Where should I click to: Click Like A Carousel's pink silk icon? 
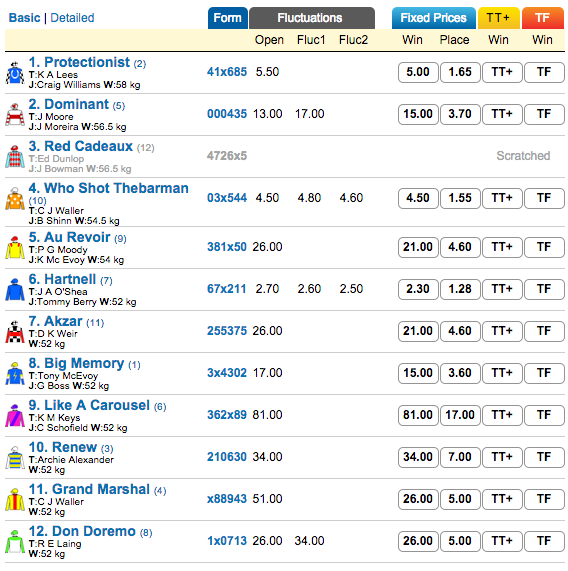coord(15,416)
